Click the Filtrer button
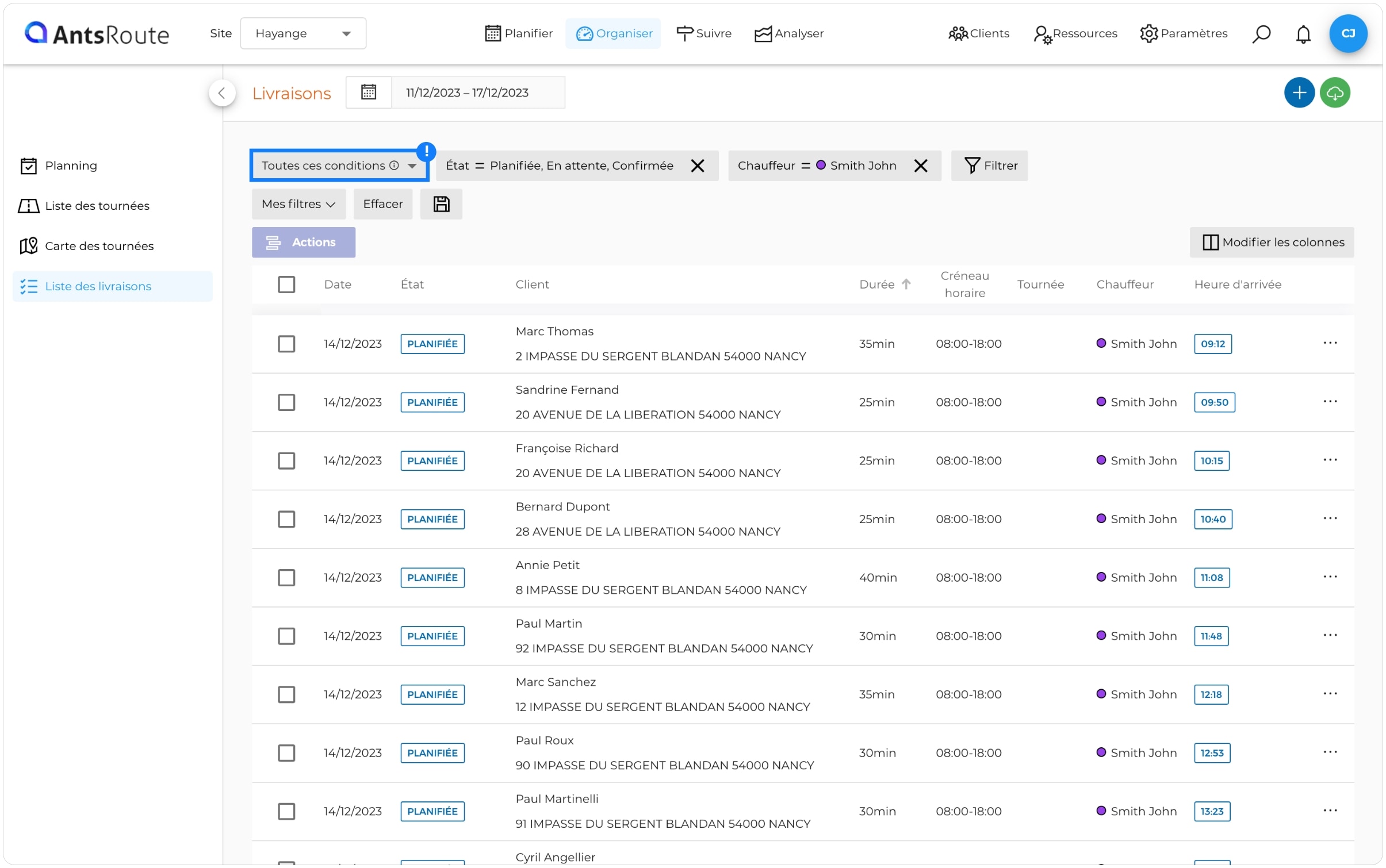This screenshot has width=1386, height=868. (989, 166)
